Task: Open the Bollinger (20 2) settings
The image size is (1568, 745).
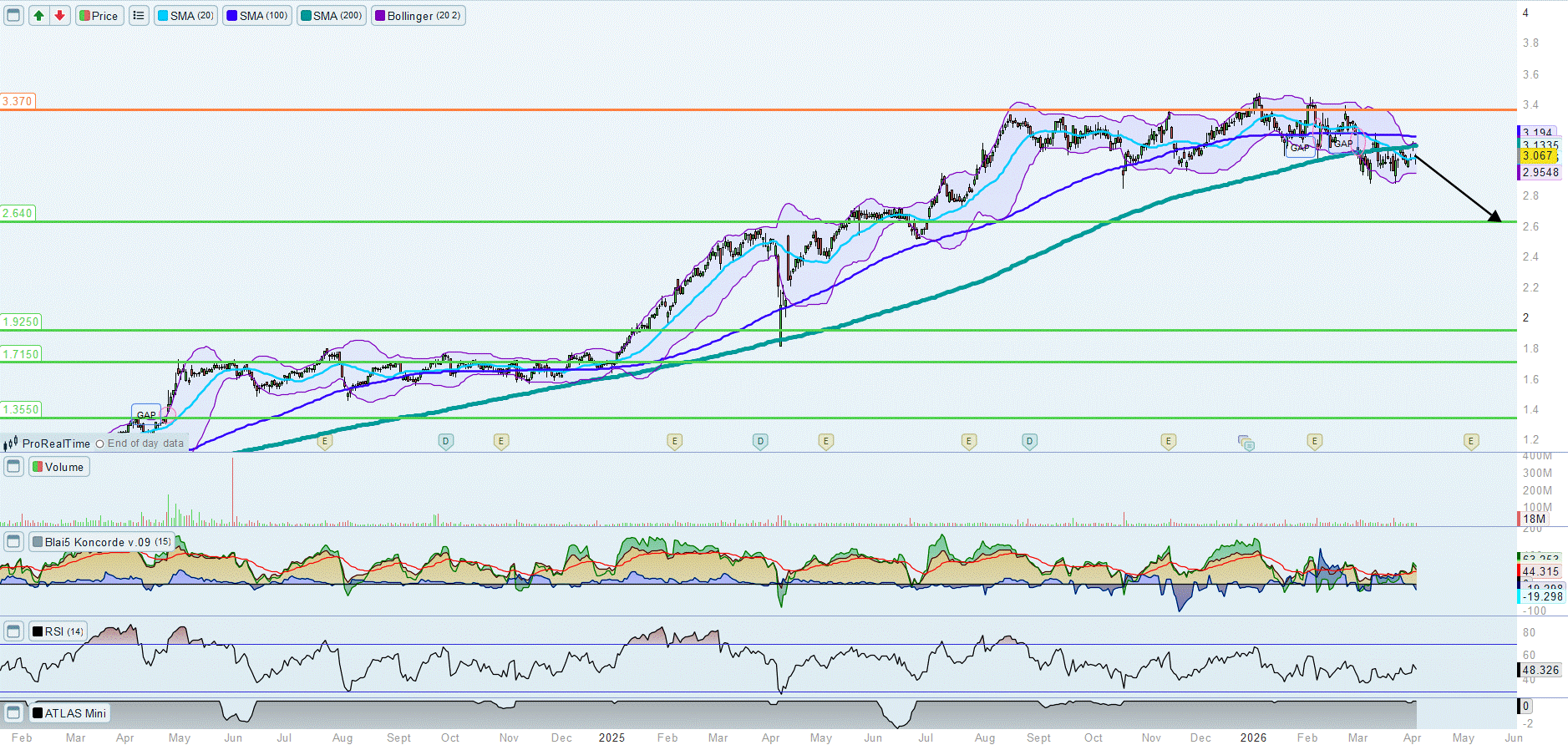Action: [x=418, y=16]
